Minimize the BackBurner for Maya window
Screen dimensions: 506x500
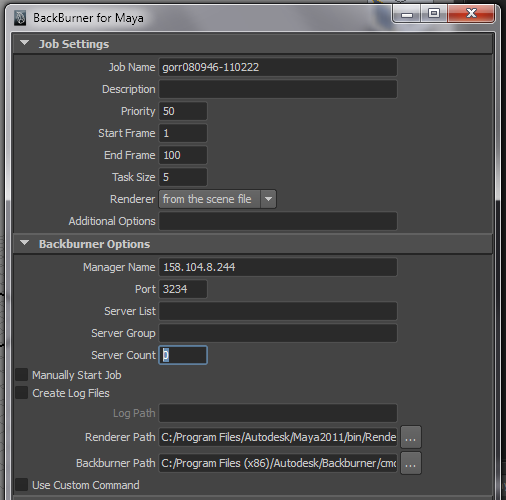click(x=407, y=14)
